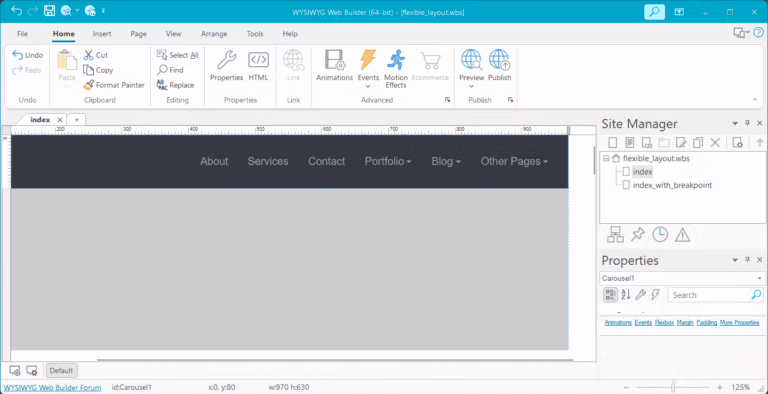Add a new page tab with plus

76,120
